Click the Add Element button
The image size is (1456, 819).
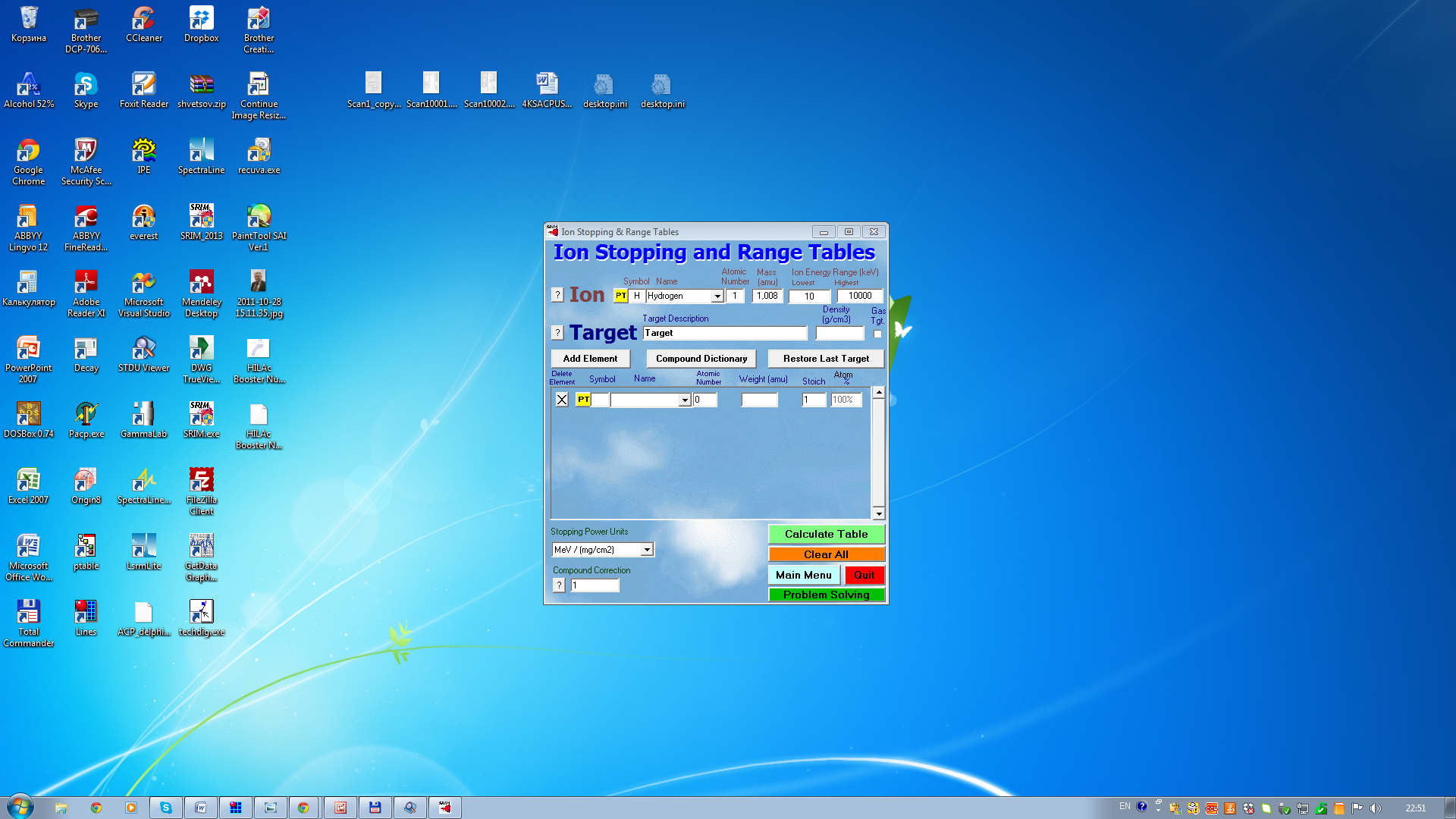(590, 359)
